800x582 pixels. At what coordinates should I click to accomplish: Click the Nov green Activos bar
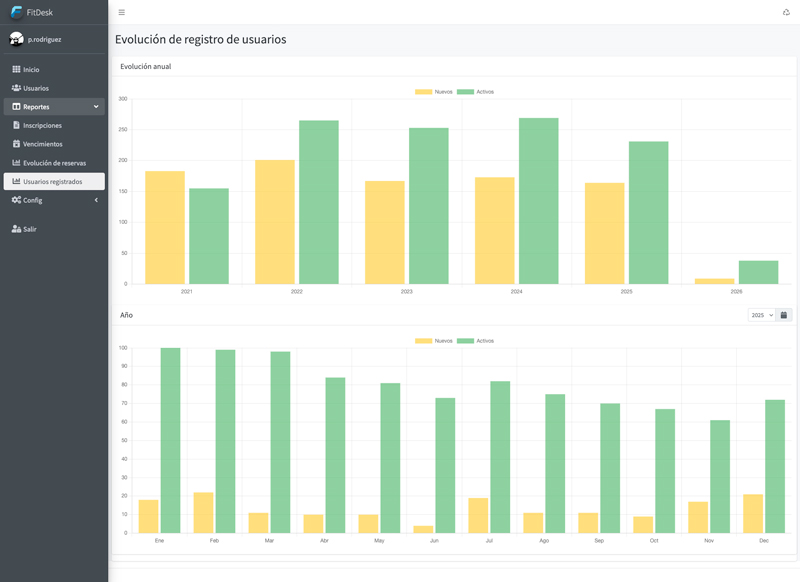[x=720, y=476]
